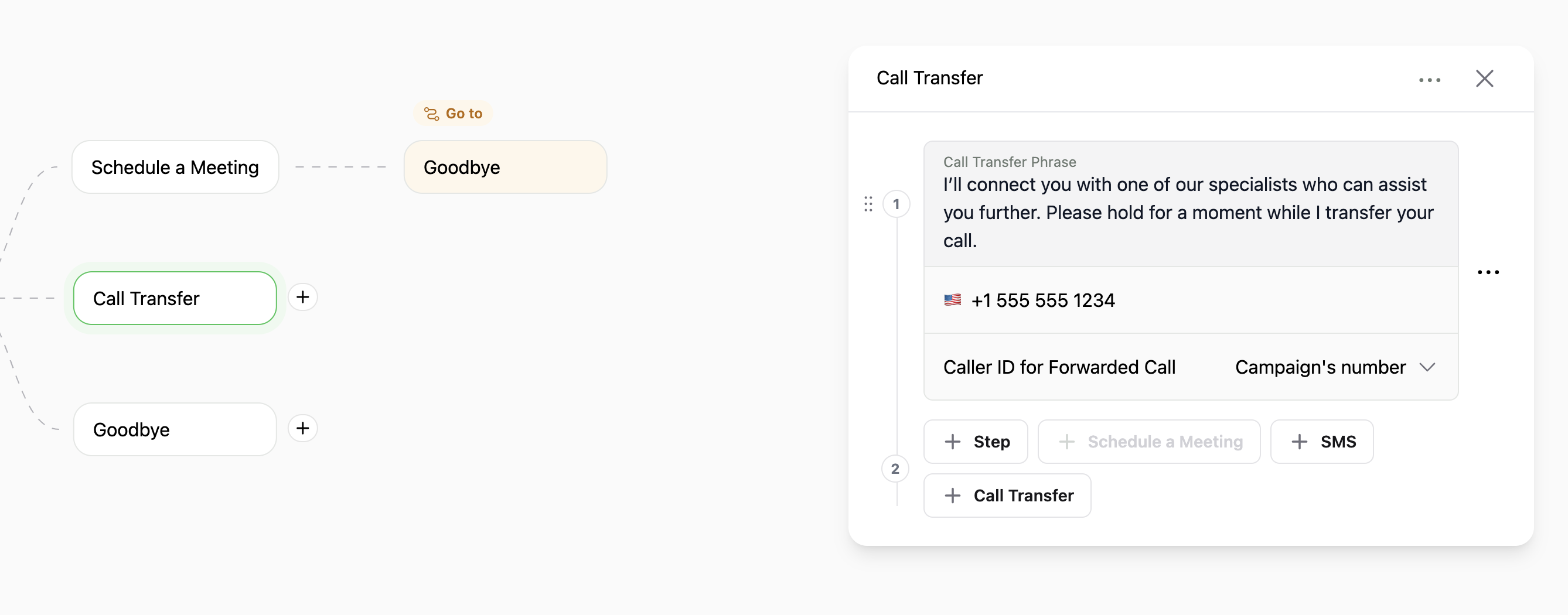The width and height of the screenshot is (1568, 615).
Task: Open the Campaign's number dropdown
Action: (x=1336, y=367)
